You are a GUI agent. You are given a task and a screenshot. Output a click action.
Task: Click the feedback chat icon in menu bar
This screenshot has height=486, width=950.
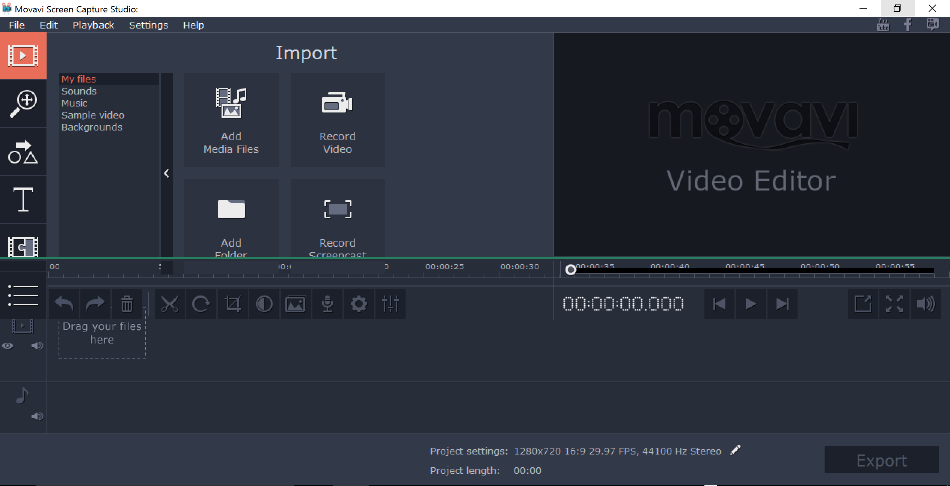point(932,25)
